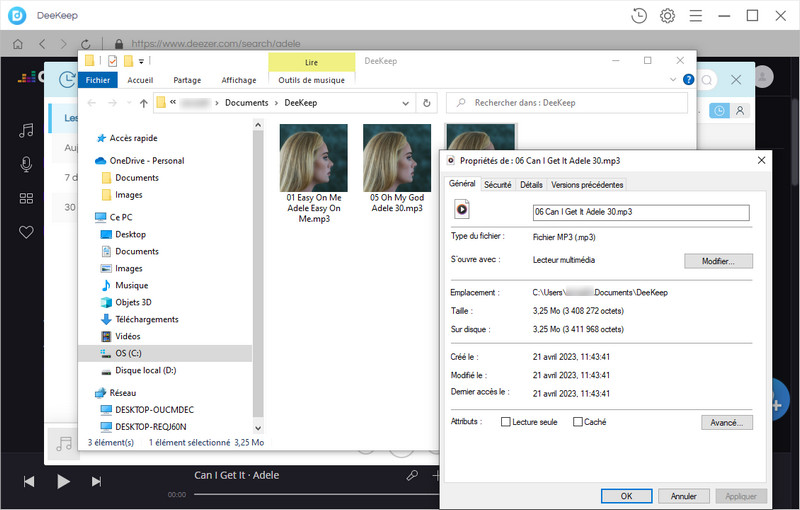Reload the DeeKeep web page
Viewport: 800px width, 510px height.
[x=86, y=44]
